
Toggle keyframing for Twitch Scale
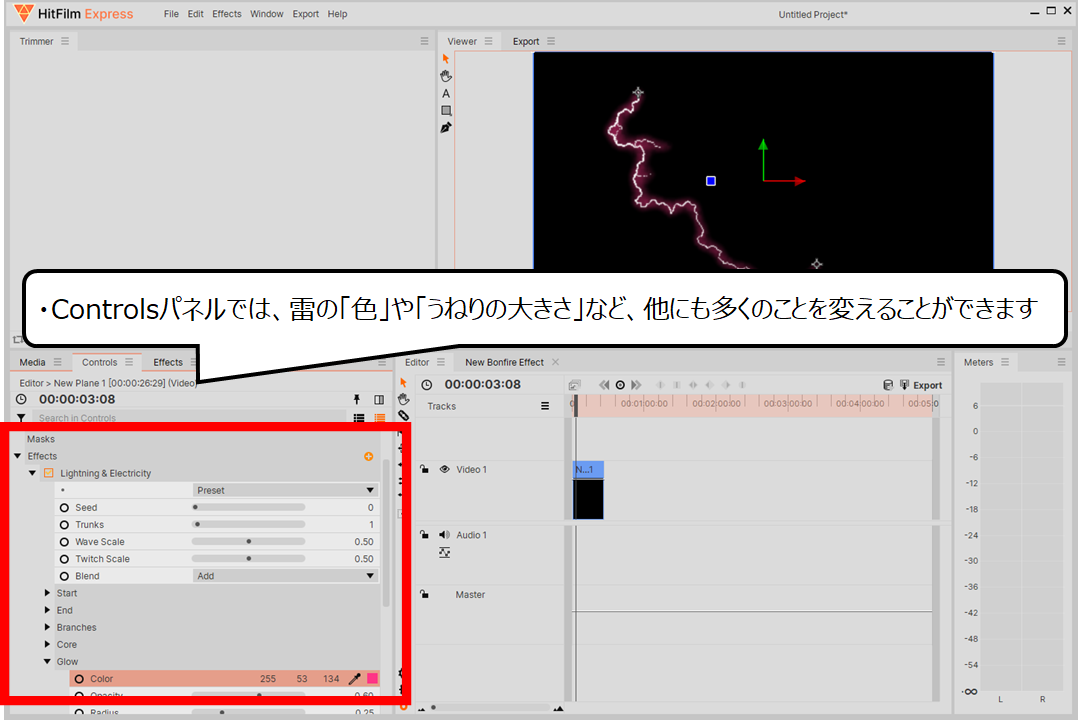[x=65, y=559]
